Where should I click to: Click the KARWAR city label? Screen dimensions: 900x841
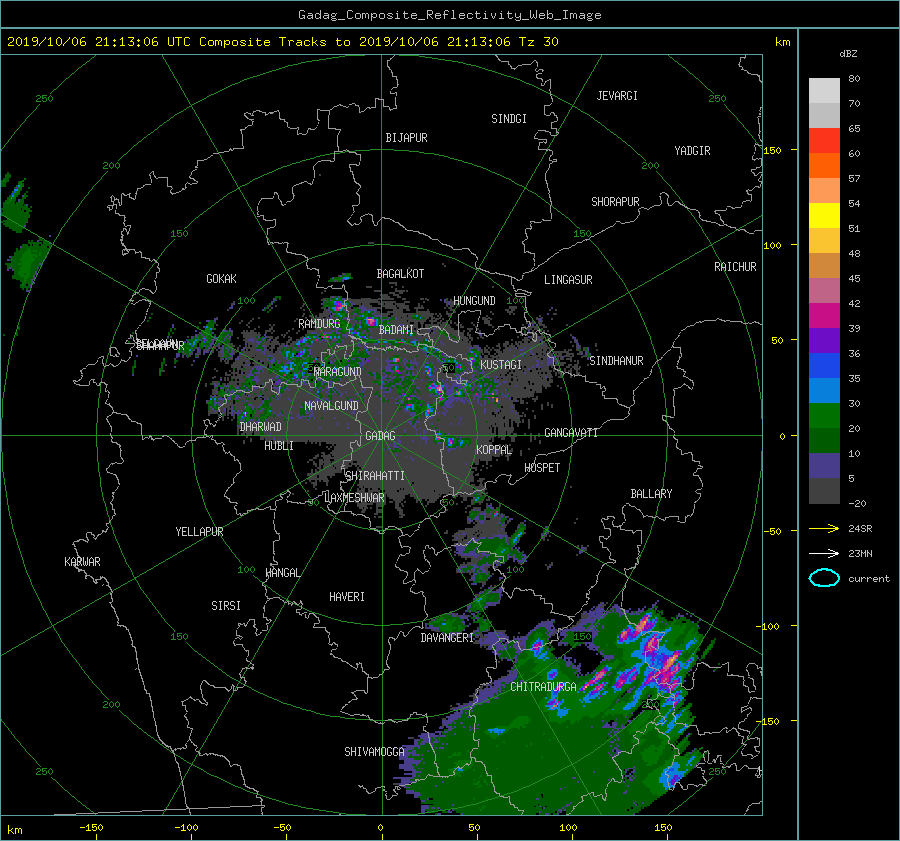coord(82,562)
